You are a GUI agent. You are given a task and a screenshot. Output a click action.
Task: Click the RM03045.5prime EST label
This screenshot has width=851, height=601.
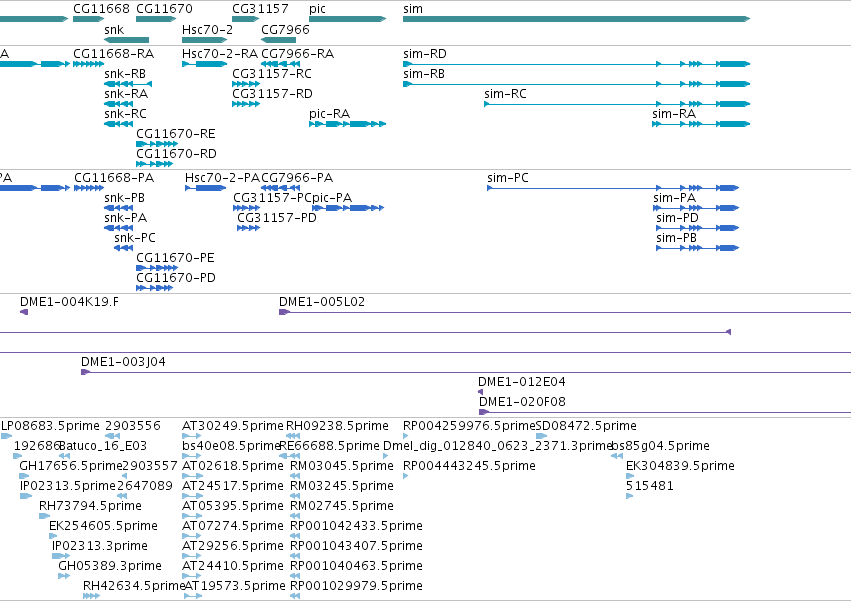(342, 466)
